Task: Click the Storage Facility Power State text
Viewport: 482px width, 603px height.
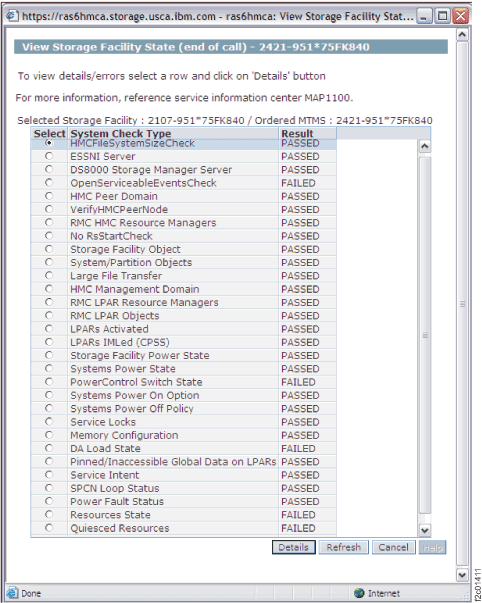Action: point(140,355)
